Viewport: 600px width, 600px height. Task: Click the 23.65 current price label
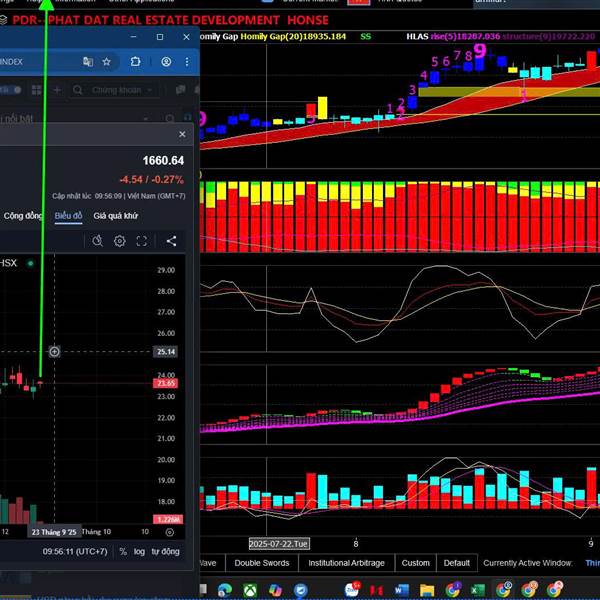coord(165,383)
